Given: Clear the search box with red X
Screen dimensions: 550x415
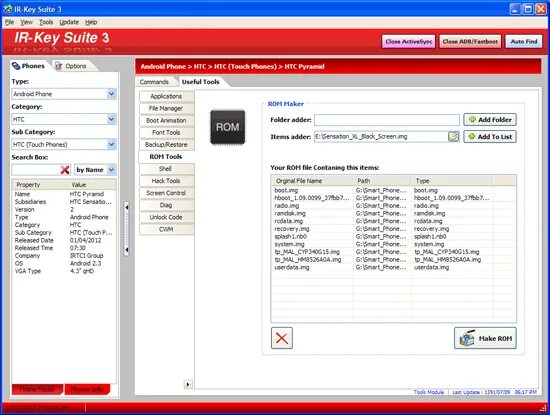Looking at the screenshot, I should pos(65,170).
